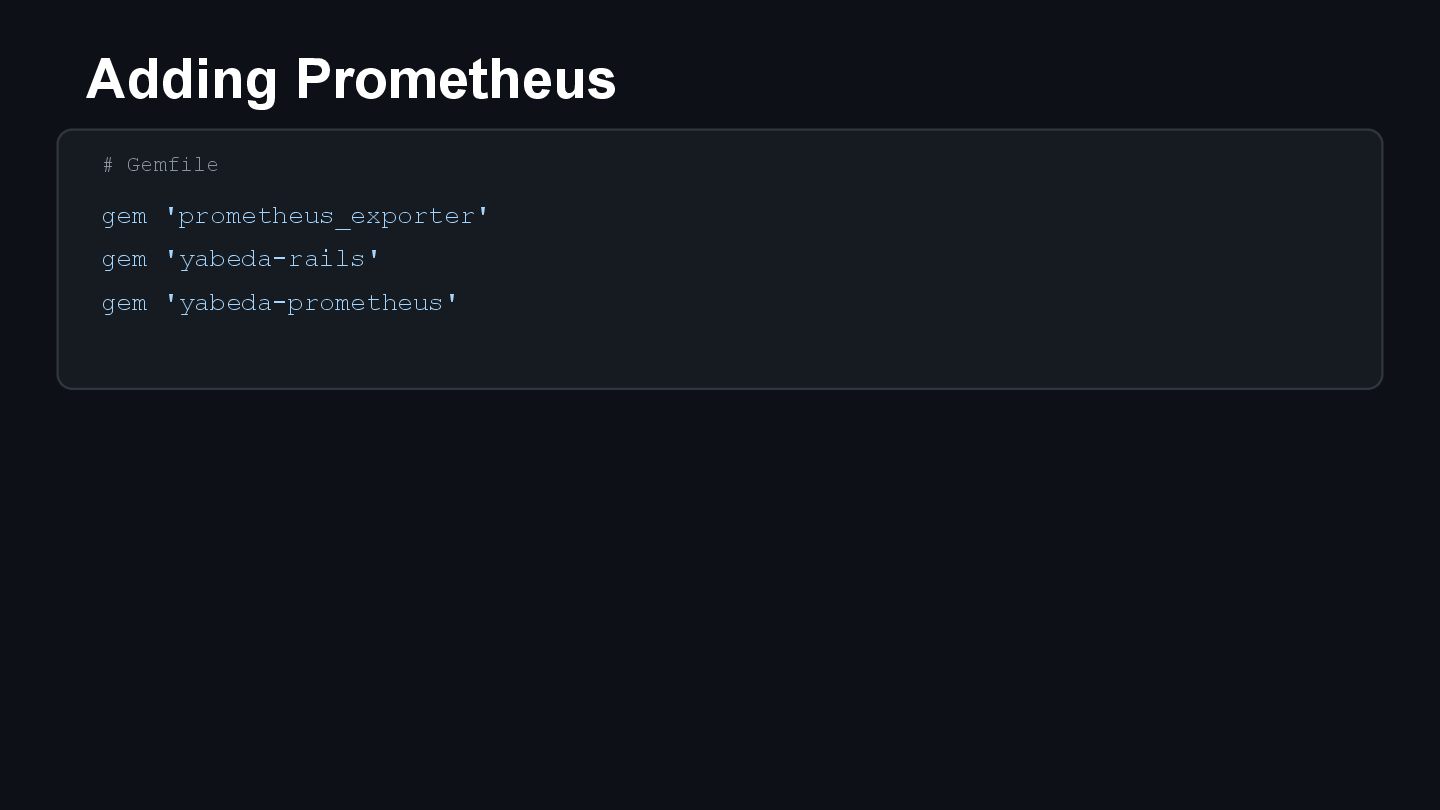
Task: Select the word "Prometheus" in the heading
Action: pyautogui.click(x=455, y=79)
